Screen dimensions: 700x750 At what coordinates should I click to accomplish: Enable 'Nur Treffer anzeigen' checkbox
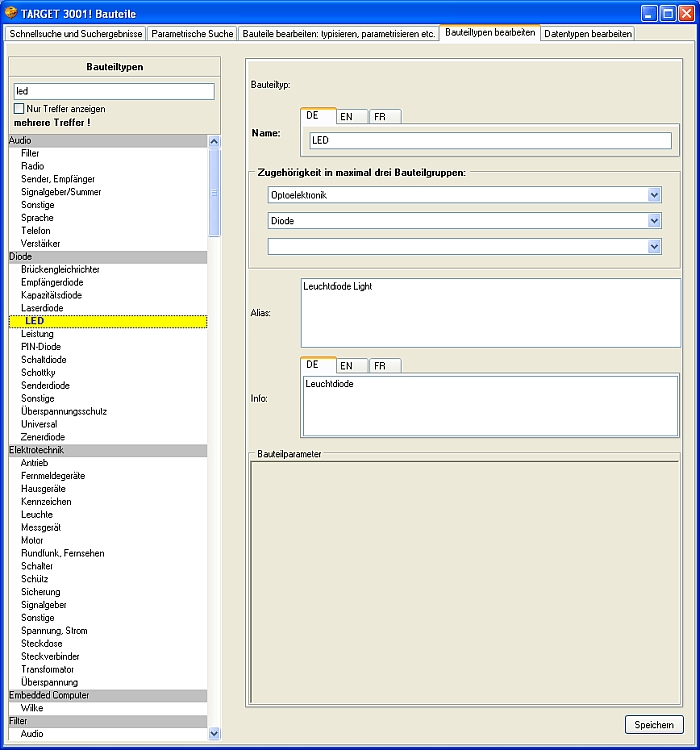point(19,108)
